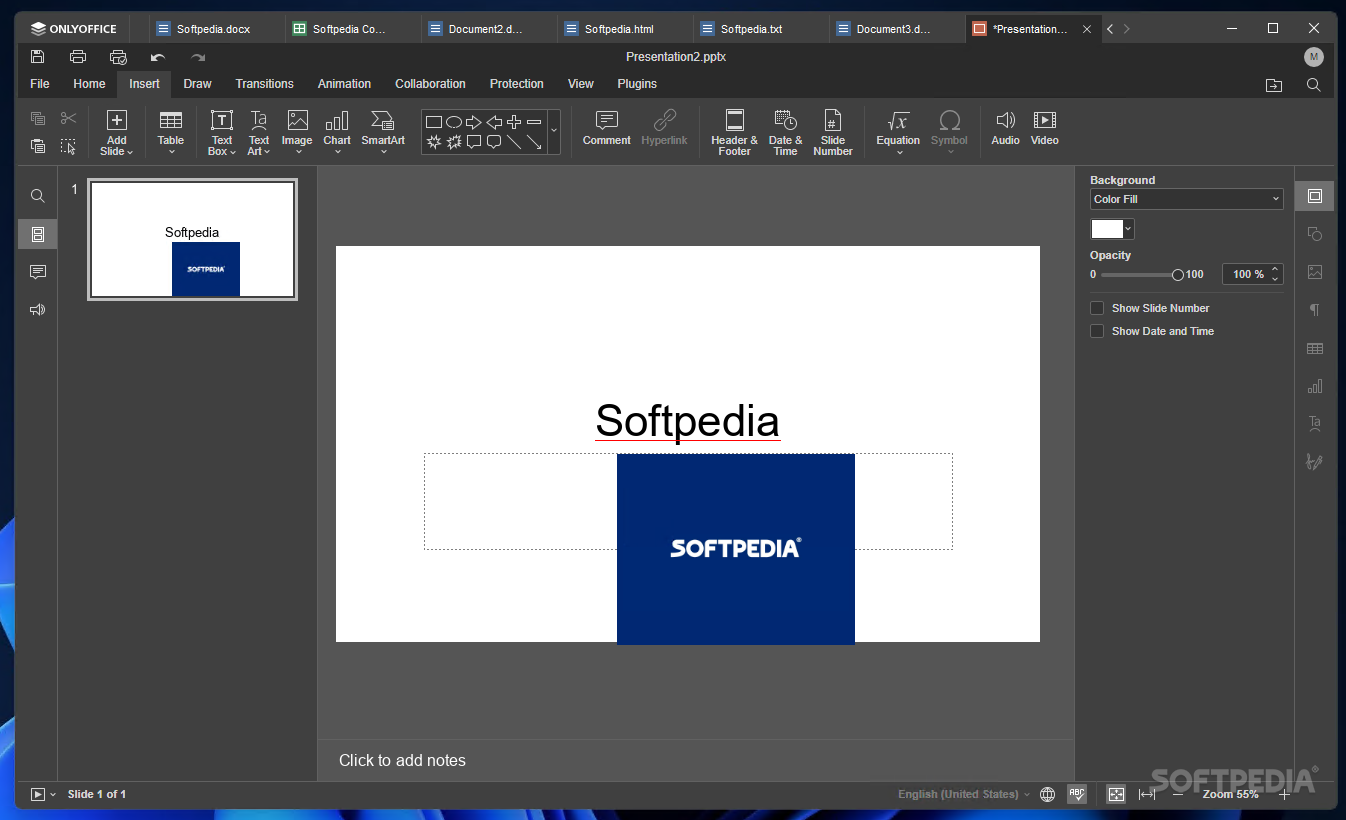Expand the Equation dropdown
Viewport: 1346px width, 820px height.
[898, 152]
